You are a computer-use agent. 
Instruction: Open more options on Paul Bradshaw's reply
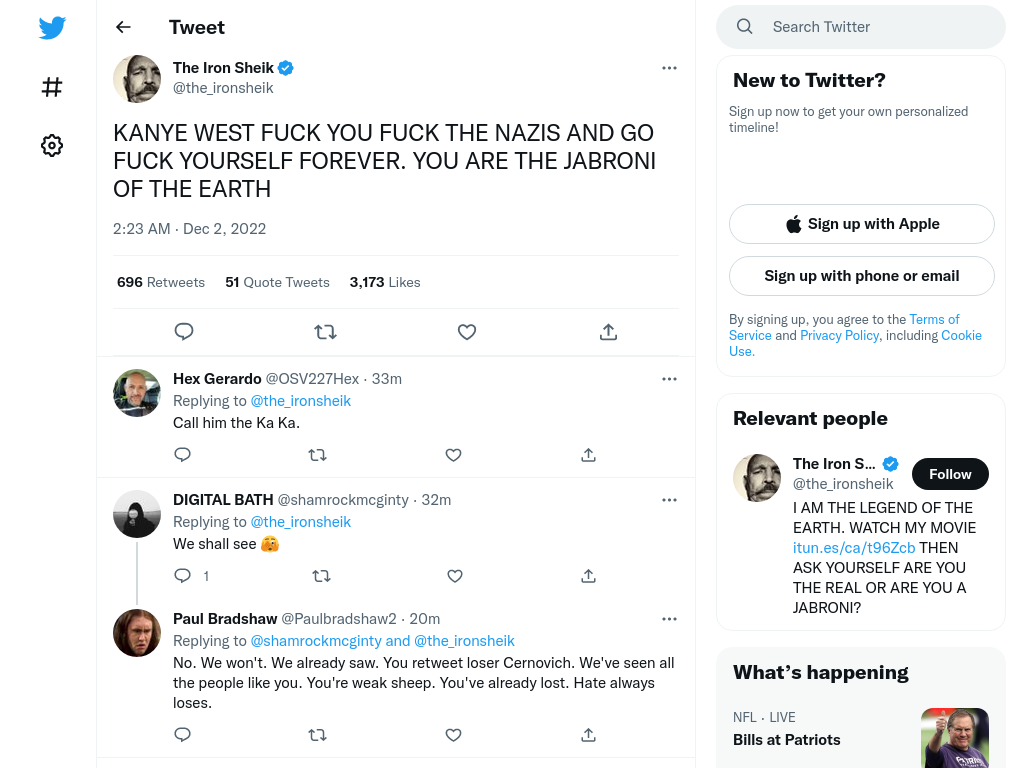coord(669,618)
